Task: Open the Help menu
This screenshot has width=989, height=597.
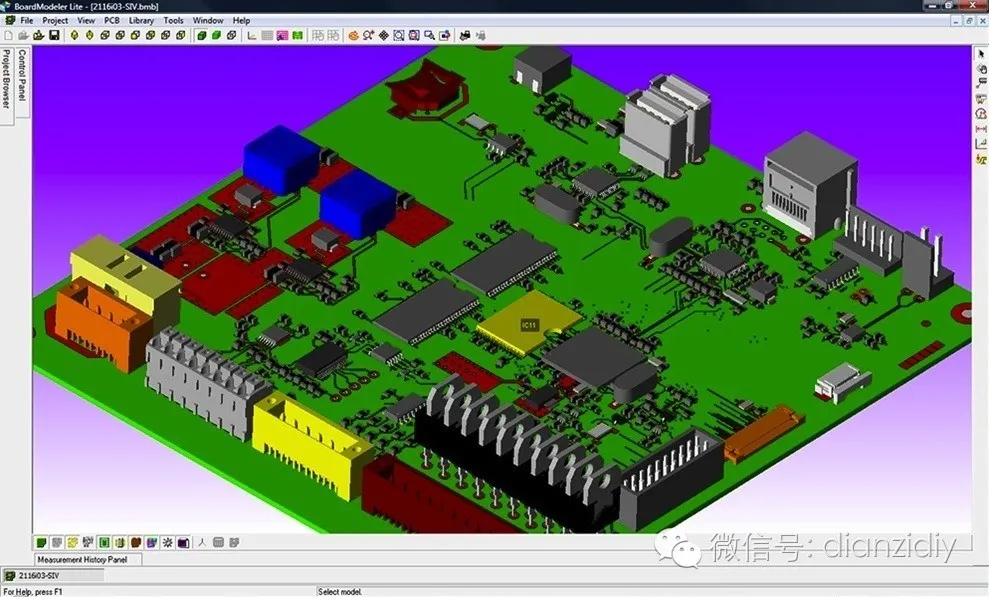Action: click(241, 20)
